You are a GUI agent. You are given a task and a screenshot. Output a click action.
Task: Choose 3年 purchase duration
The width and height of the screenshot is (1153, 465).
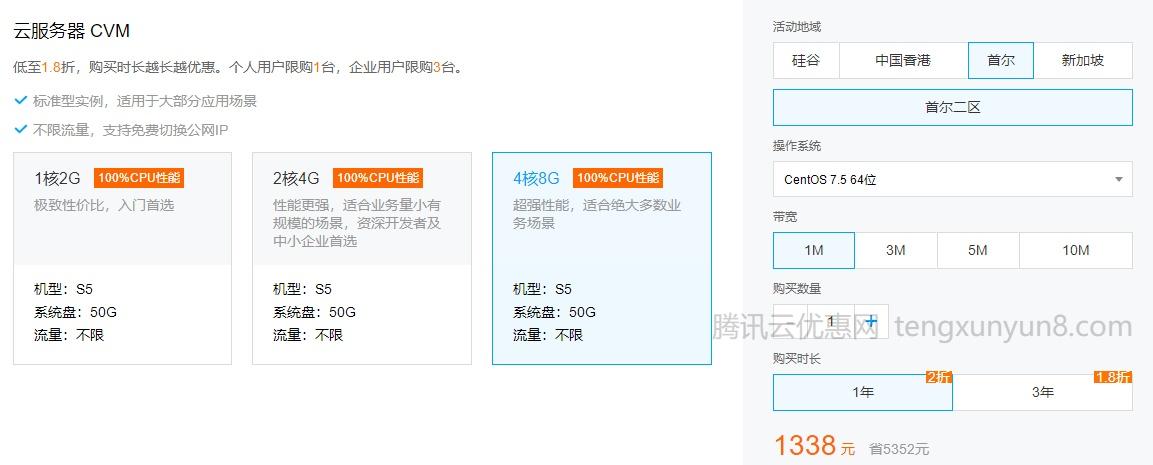point(1043,392)
